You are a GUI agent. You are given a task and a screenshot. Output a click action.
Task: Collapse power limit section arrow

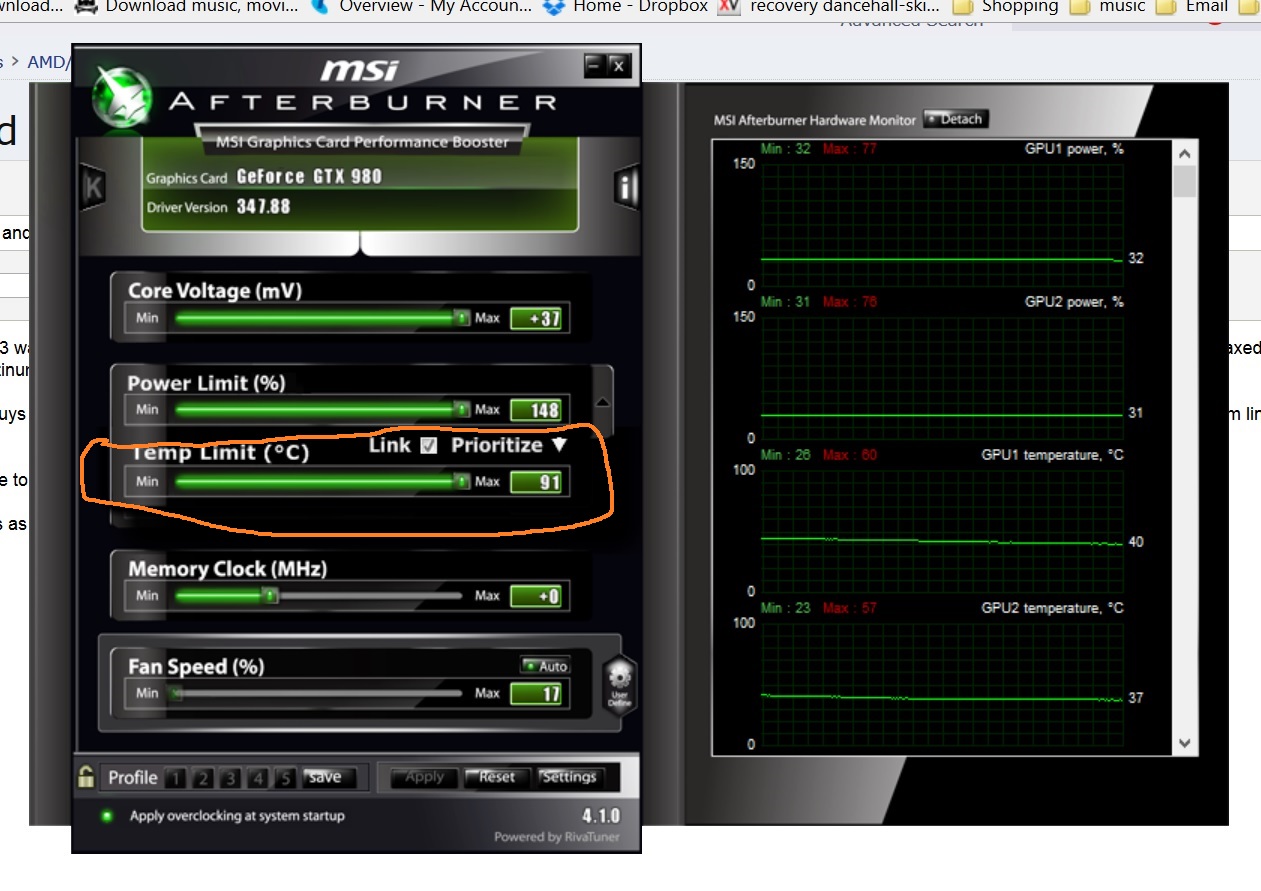coord(603,401)
